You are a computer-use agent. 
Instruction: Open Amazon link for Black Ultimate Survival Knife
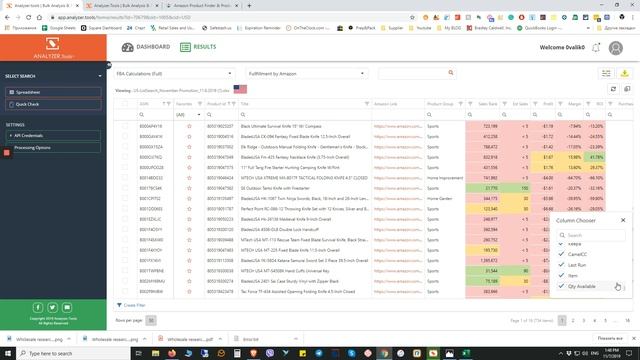coord(398,127)
